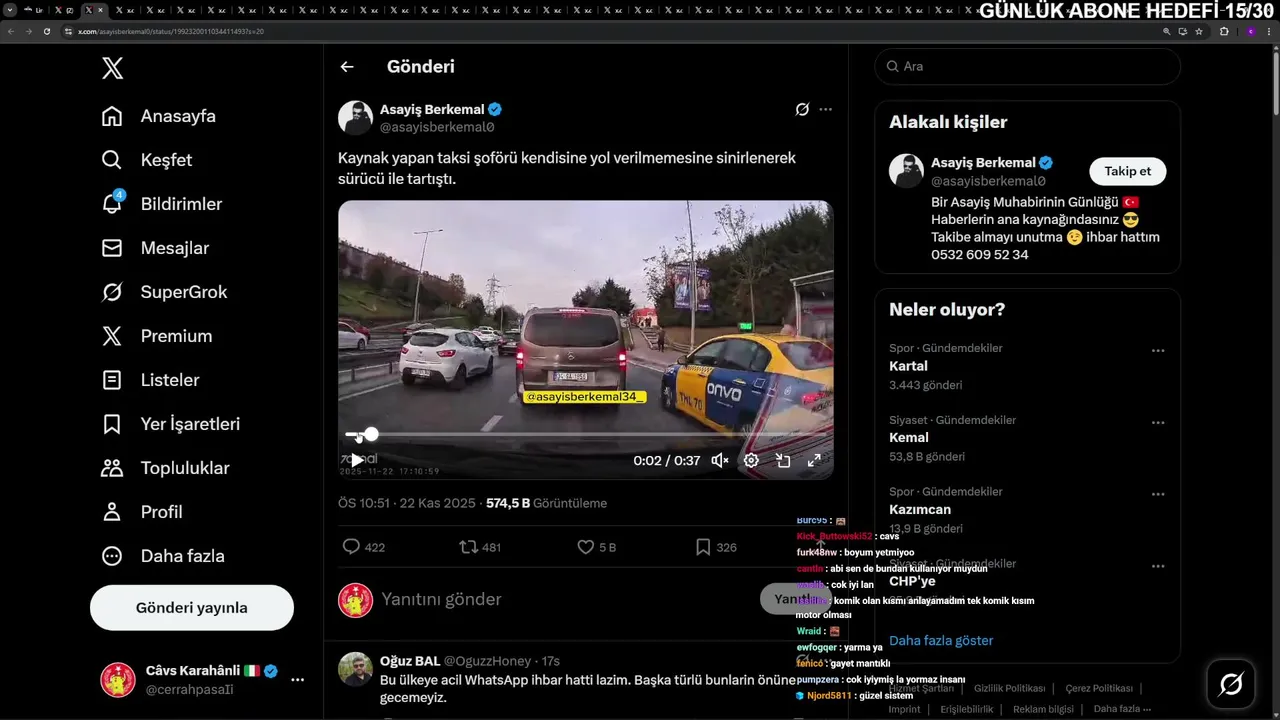Reload the page in browser
This screenshot has height=720, width=1280.
tap(46, 31)
